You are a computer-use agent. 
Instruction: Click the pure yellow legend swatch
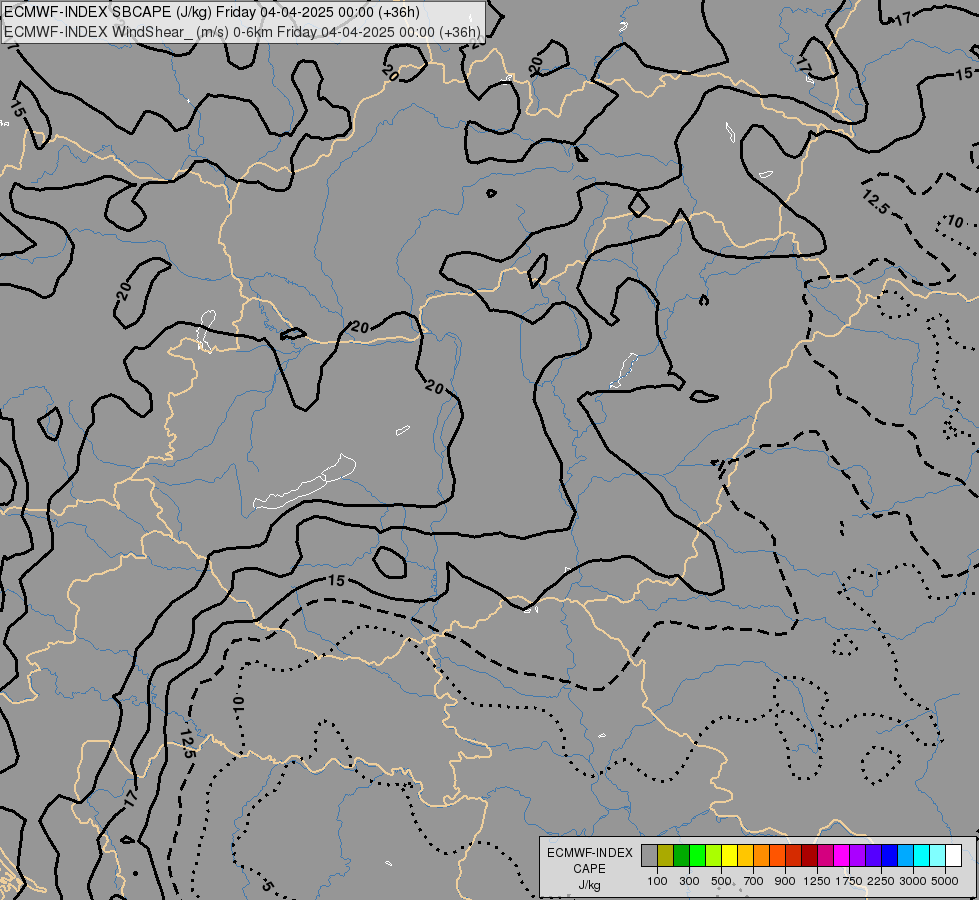[730, 856]
